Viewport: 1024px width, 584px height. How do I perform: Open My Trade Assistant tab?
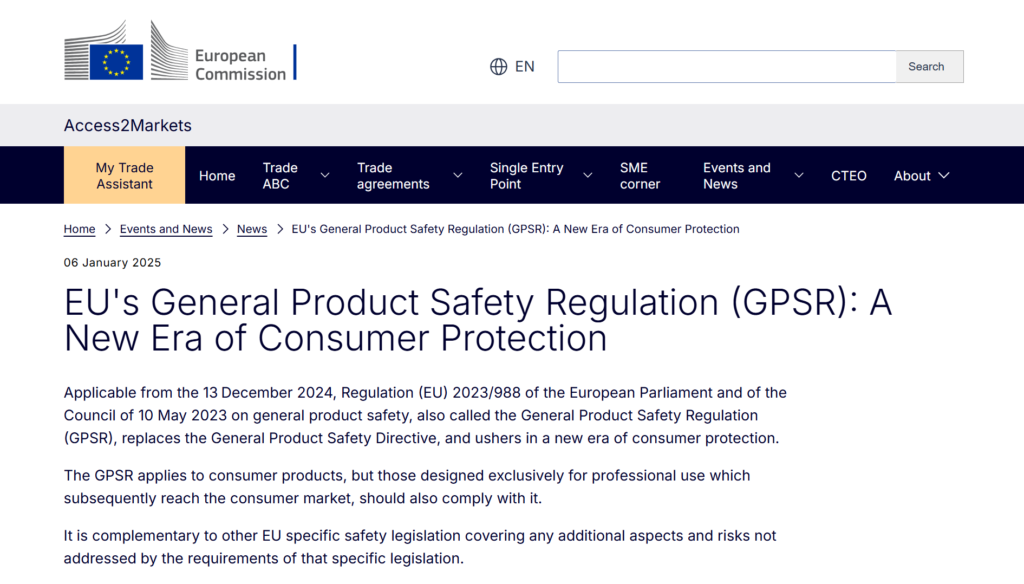124,175
